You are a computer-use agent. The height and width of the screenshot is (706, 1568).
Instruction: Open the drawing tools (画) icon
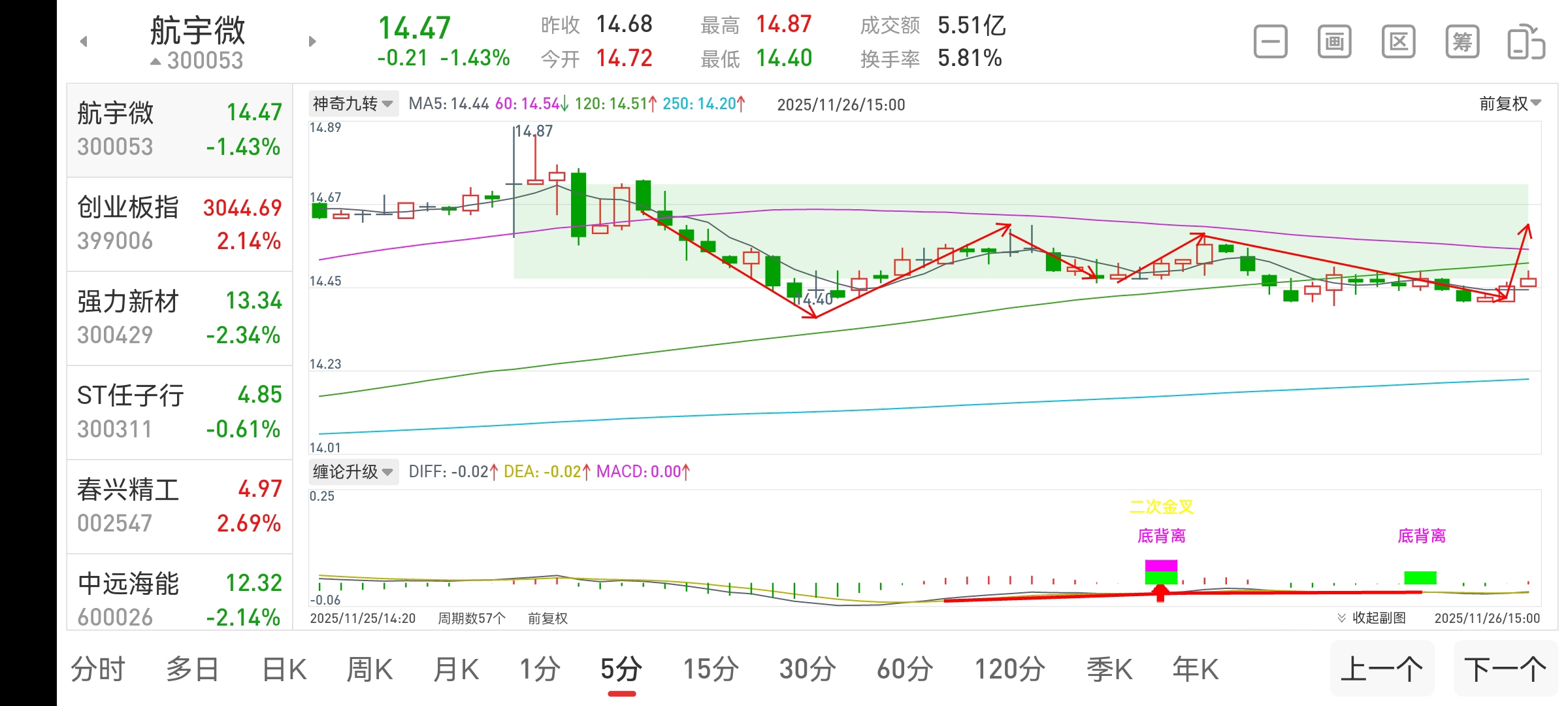[x=1333, y=41]
